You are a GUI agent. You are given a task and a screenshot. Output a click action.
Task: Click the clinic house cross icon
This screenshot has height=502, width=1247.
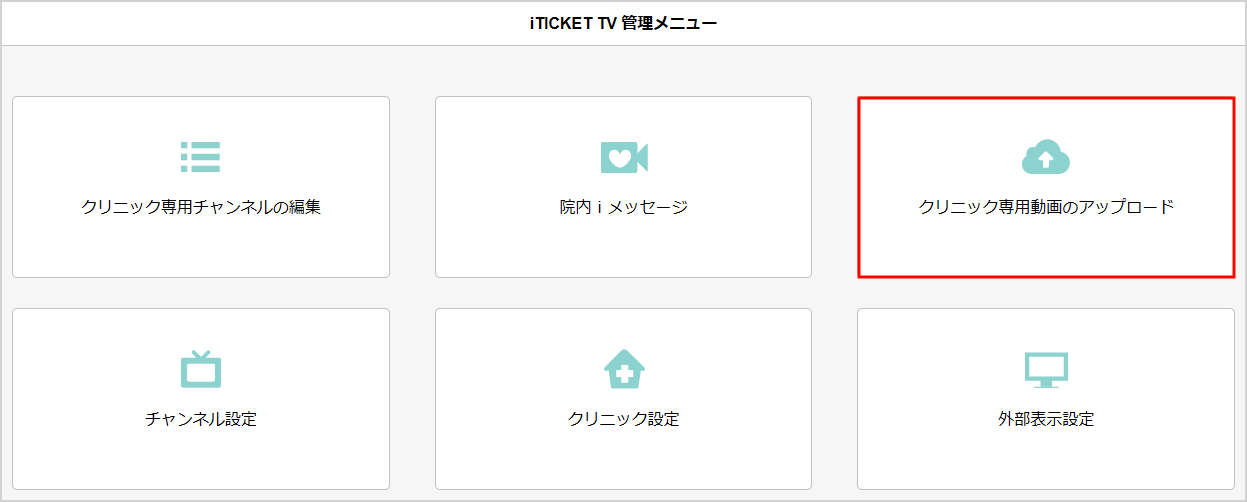[624, 369]
